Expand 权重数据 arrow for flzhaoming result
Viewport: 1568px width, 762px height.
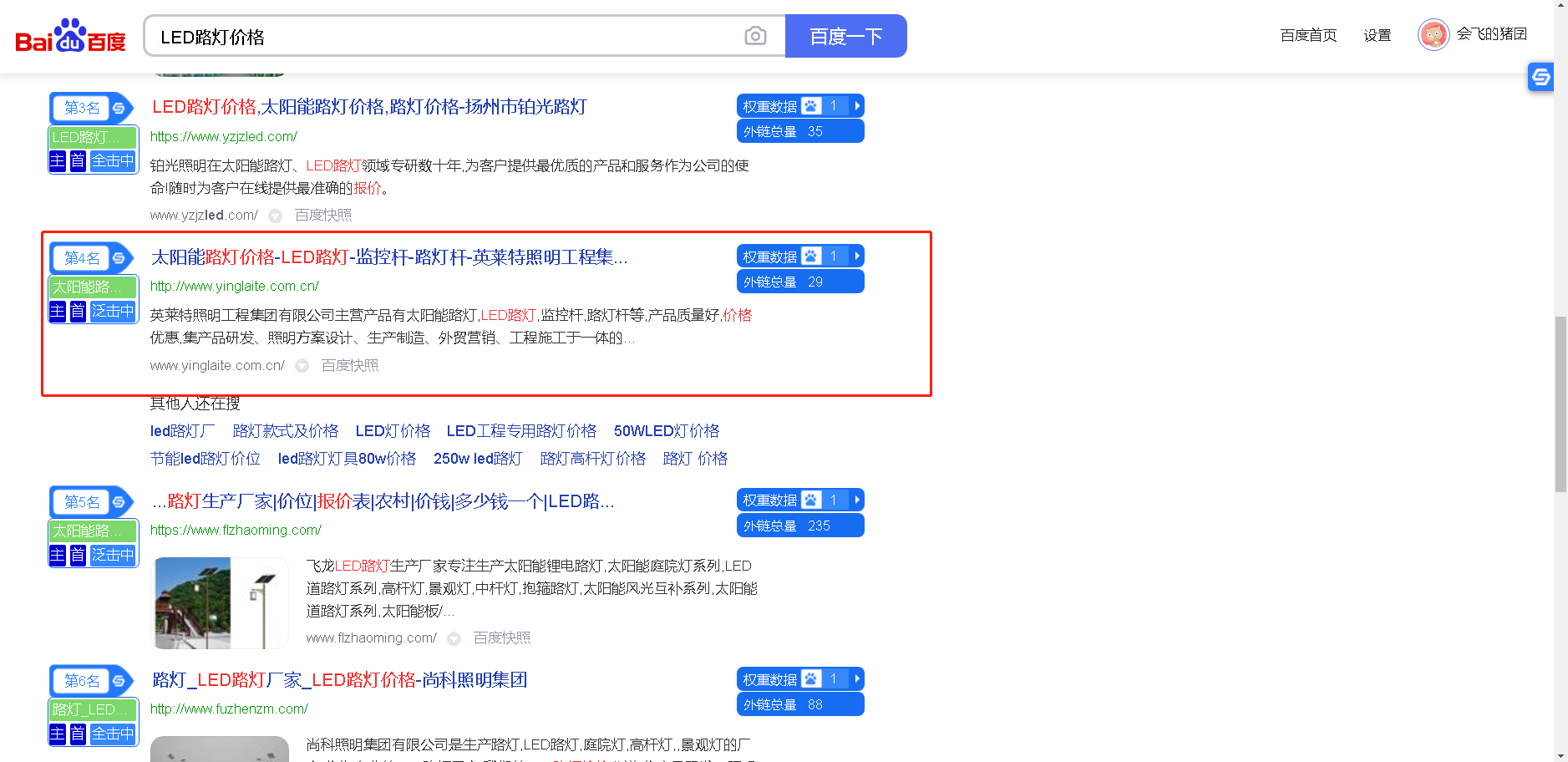(857, 500)
